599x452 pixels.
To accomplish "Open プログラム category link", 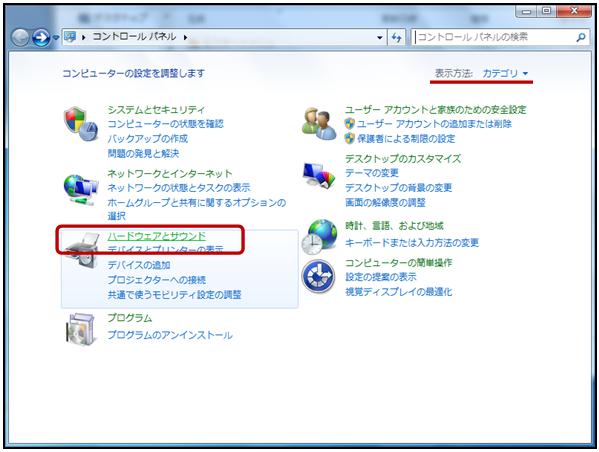I will [130, 318].
